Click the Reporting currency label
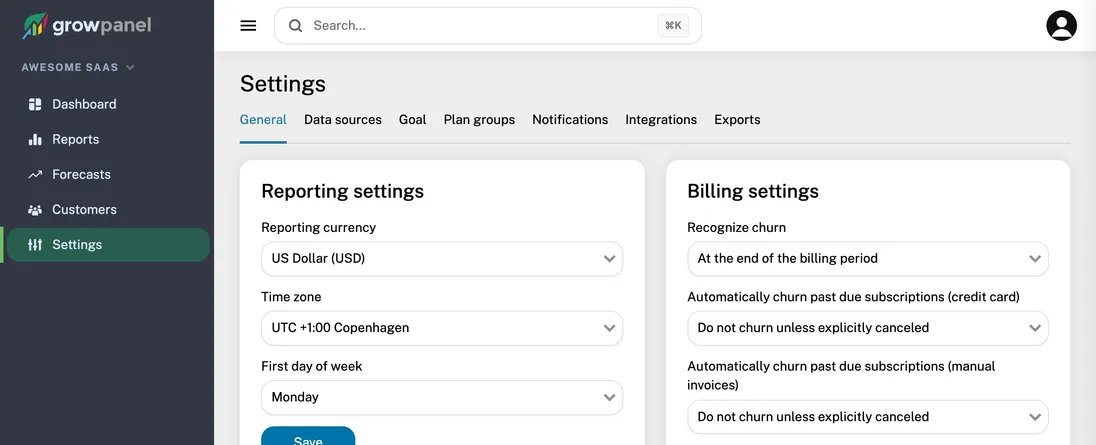This screenshot has height=445, width=1096. pyautogui.click(x=319, y=227)
